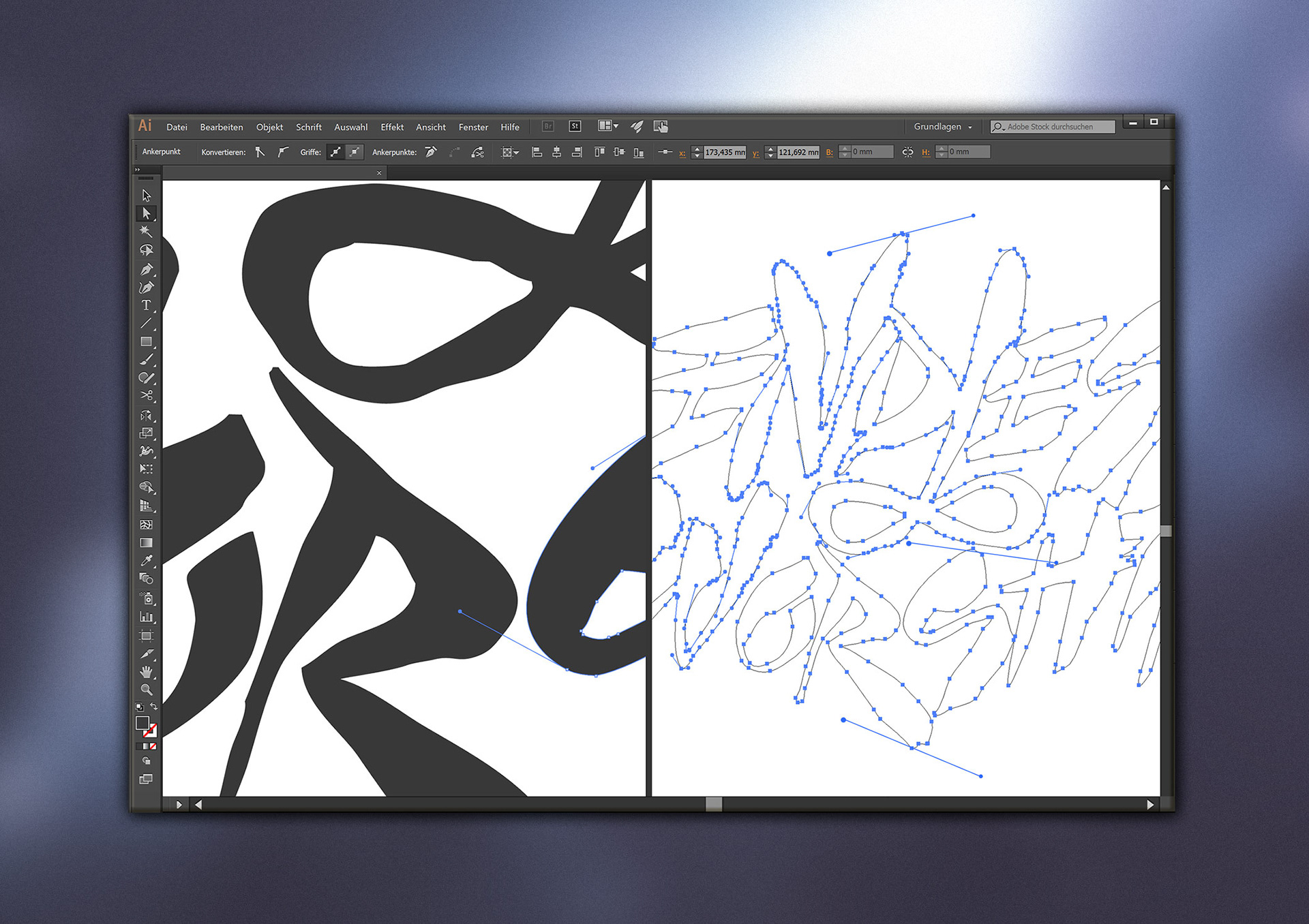Screen dimensions: 1309x924
Task: Pick the Magic Wand tool
Action: pyautogui.click(x=146, y=232)
